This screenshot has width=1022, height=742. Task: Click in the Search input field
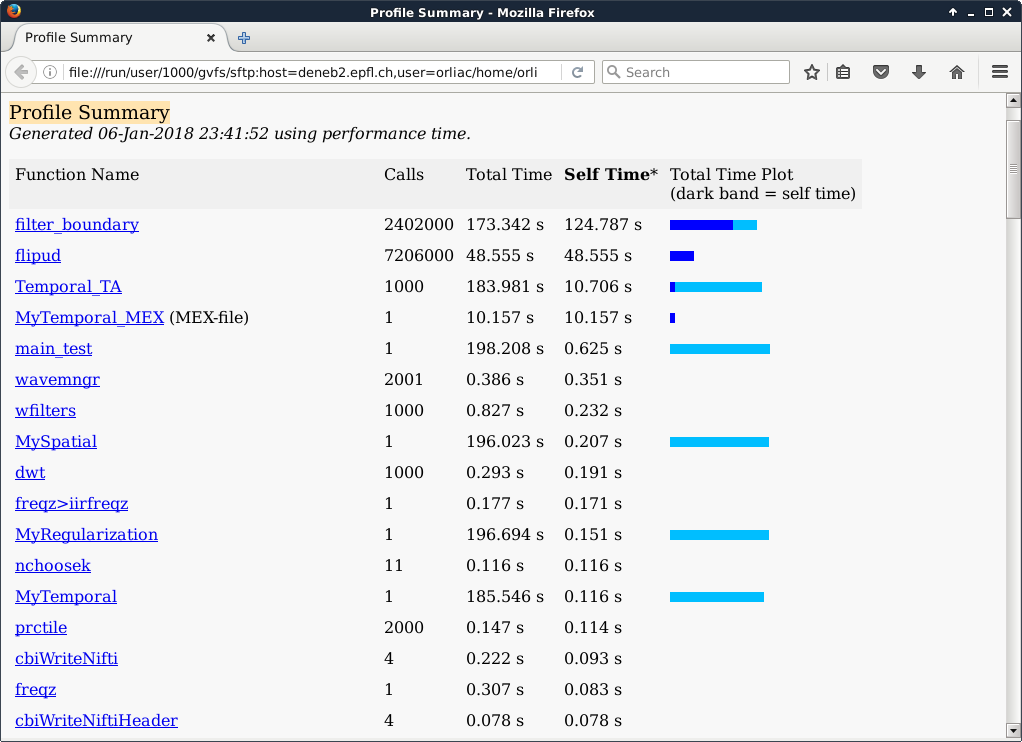[700, 72]
